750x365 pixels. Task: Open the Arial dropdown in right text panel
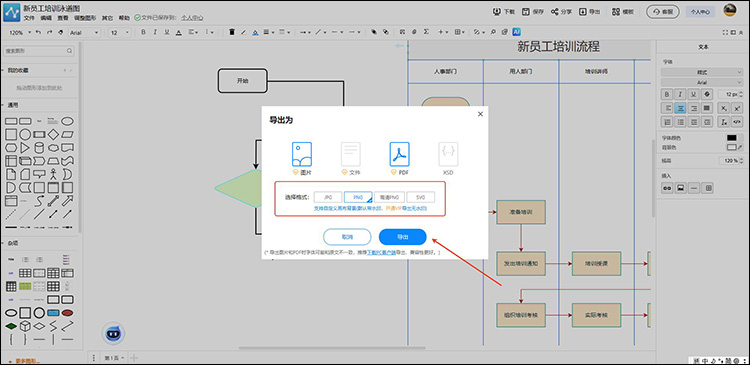pos(702,82)
